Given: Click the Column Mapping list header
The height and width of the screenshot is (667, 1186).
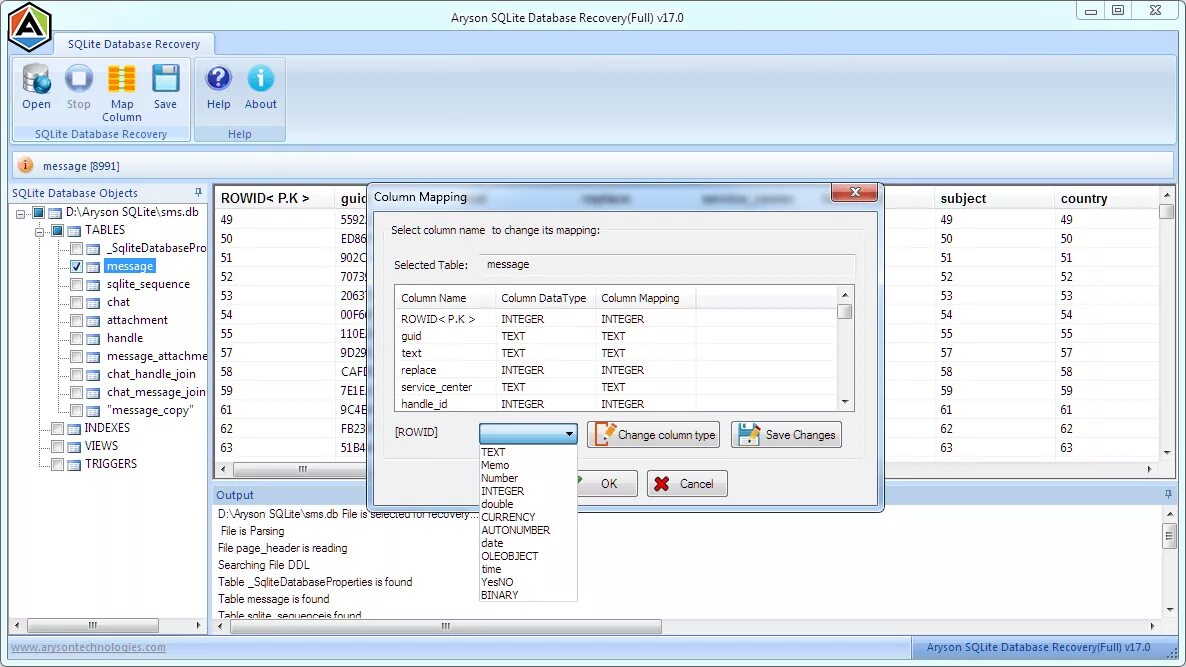Looking at the screenshot, I should coord(645,298).
